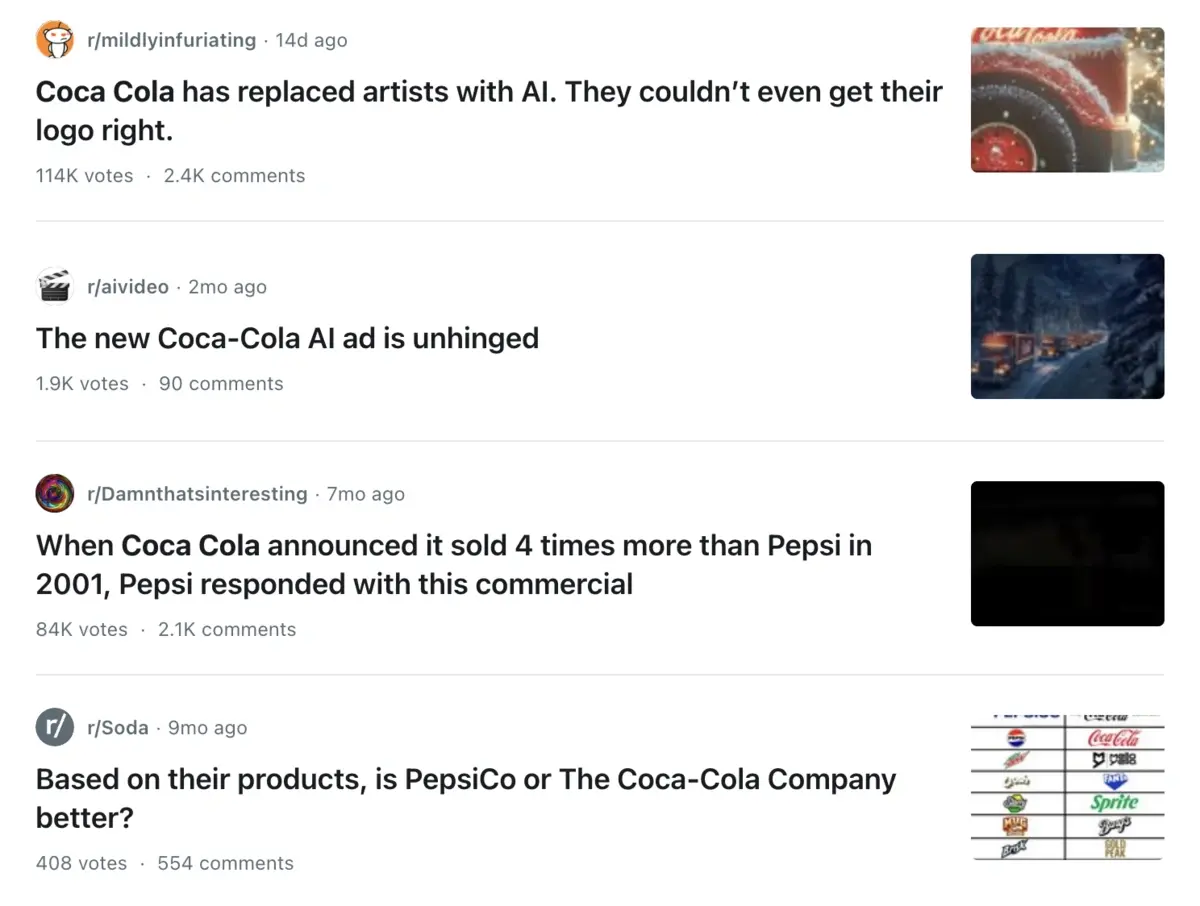
Task: Click the festive Coca-Cola truck thumbnail
Action: pos(1067,99)
